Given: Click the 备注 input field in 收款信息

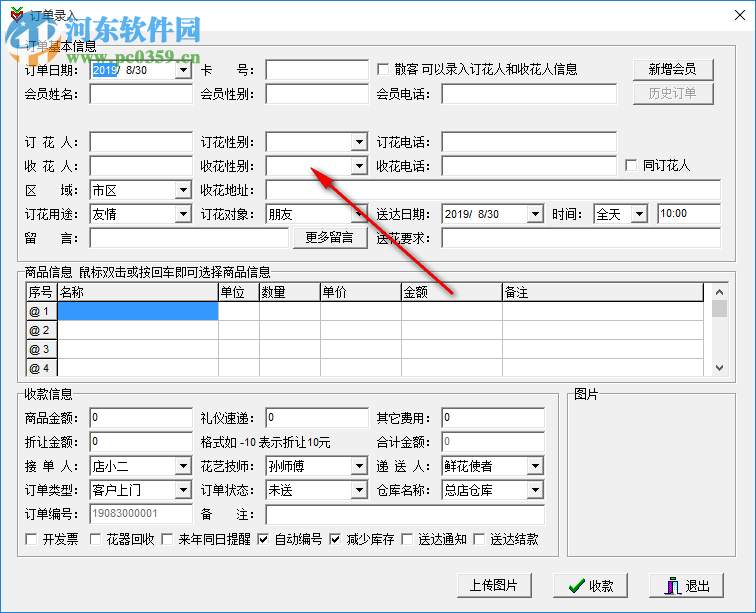Looking at the screenshot, I should [405, 515].
